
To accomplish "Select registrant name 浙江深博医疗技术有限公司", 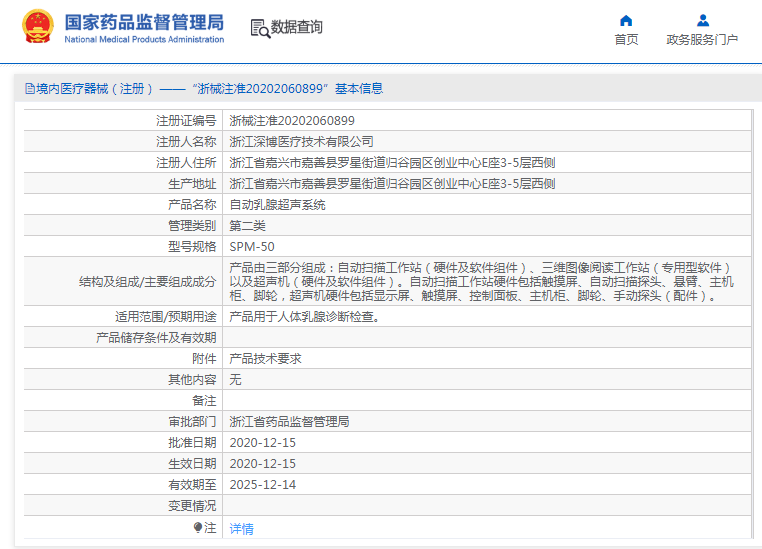I will pos(301,142).
